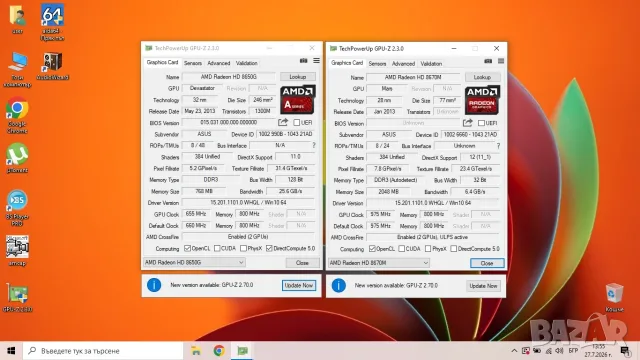
Task: Open Recycle Bin desktop icon
Action: click(614, 297)
